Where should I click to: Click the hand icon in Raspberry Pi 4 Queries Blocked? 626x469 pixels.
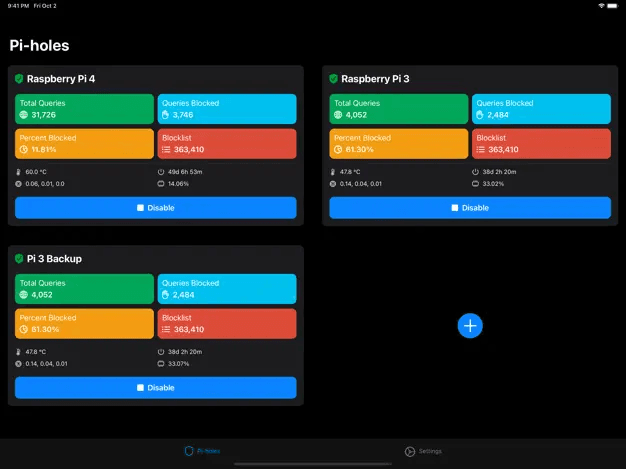coord(166,115)
